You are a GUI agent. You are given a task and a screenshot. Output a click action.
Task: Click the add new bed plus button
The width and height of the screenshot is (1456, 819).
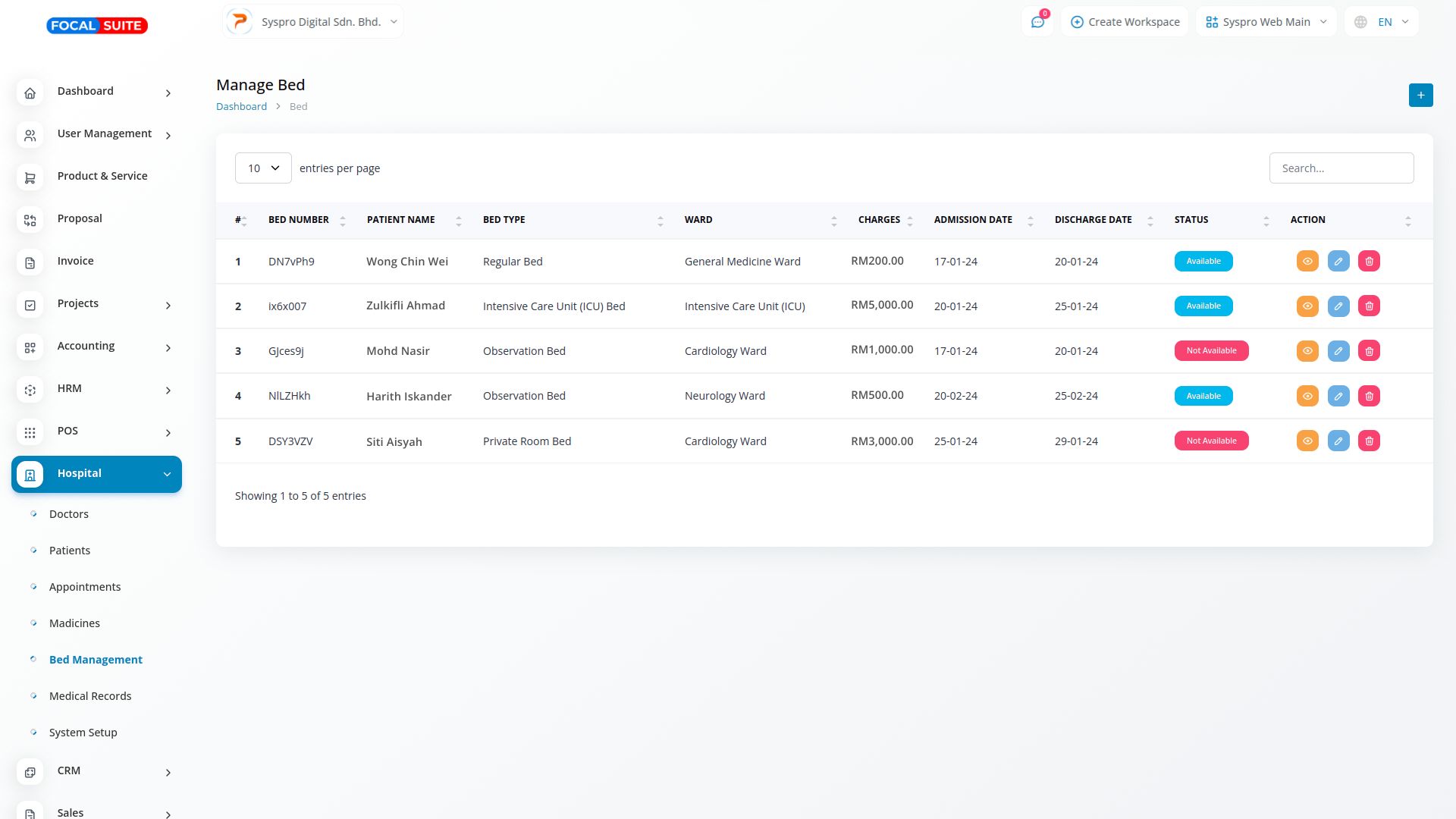point(1420,95)
